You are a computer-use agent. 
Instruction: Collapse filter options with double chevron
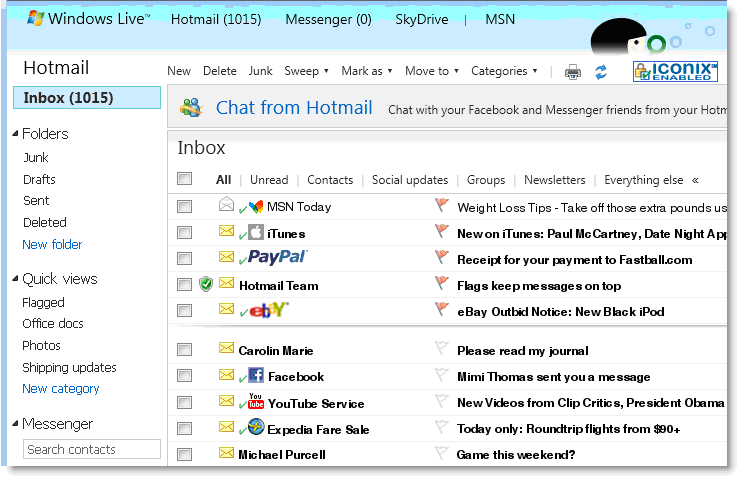695,180
